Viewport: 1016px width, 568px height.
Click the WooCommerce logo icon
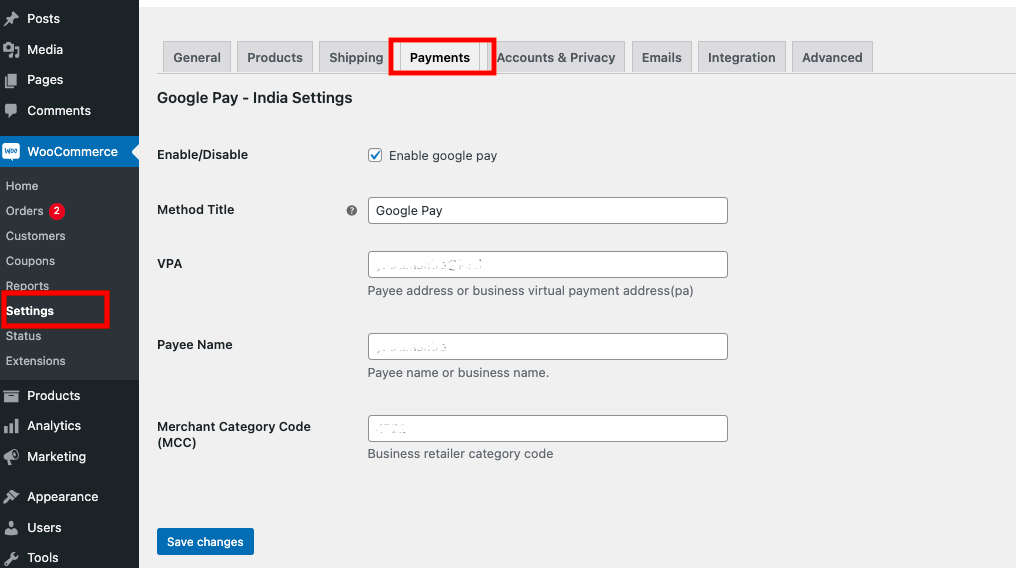tap(11, 152)
